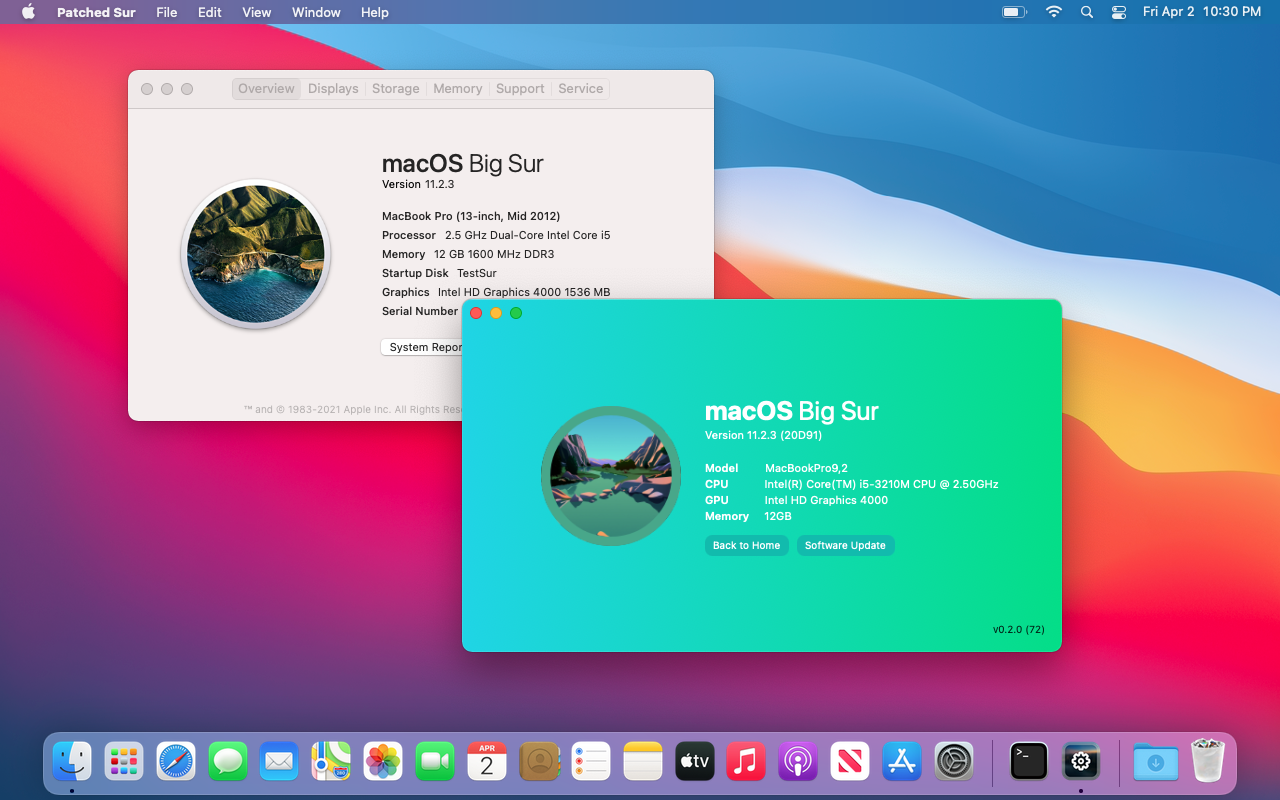Open the Window menu
1280x800 pixels.
coord(316,12)
